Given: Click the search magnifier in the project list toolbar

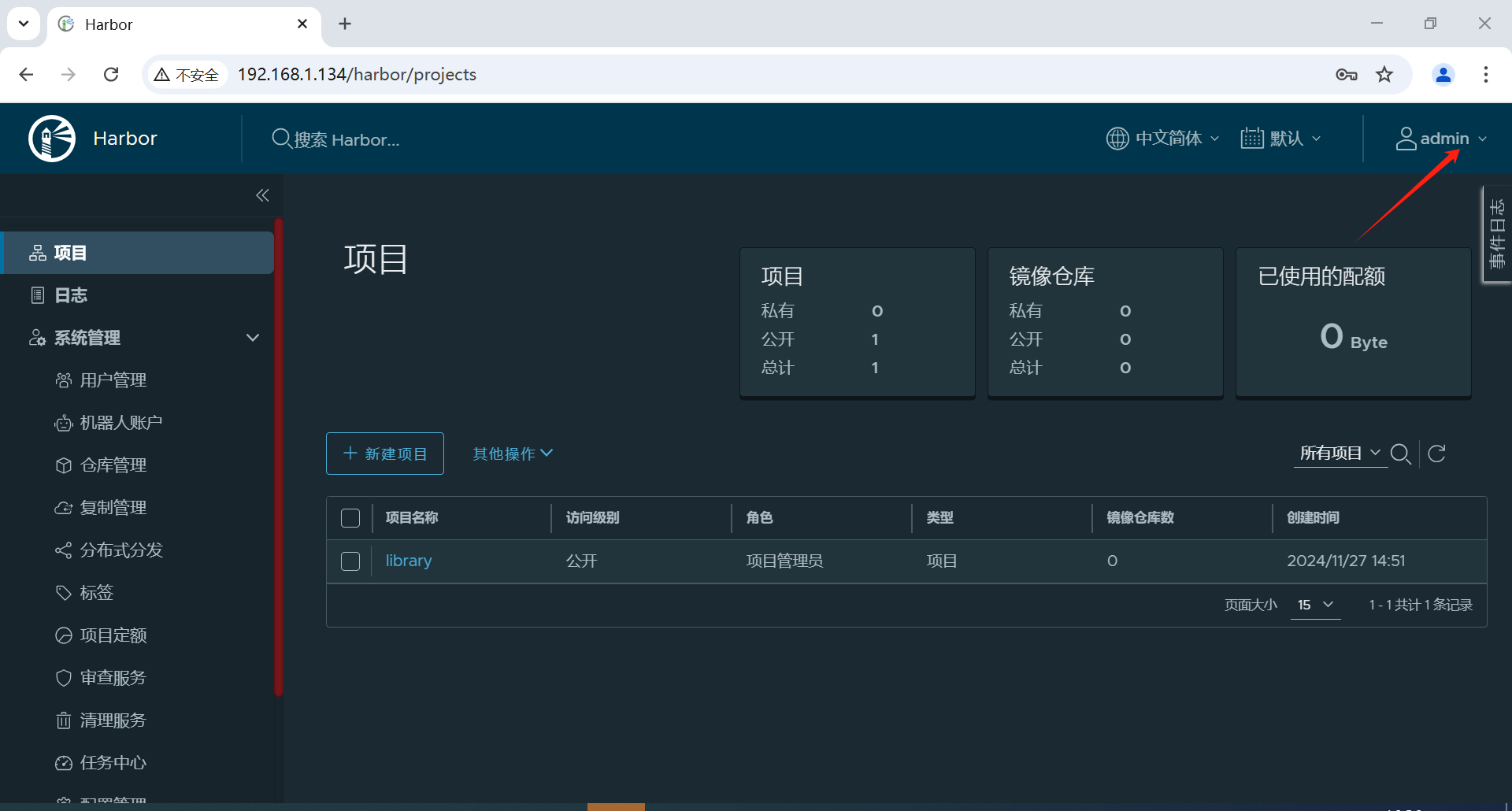Looking at the screenshot, I should (1400, 454).
